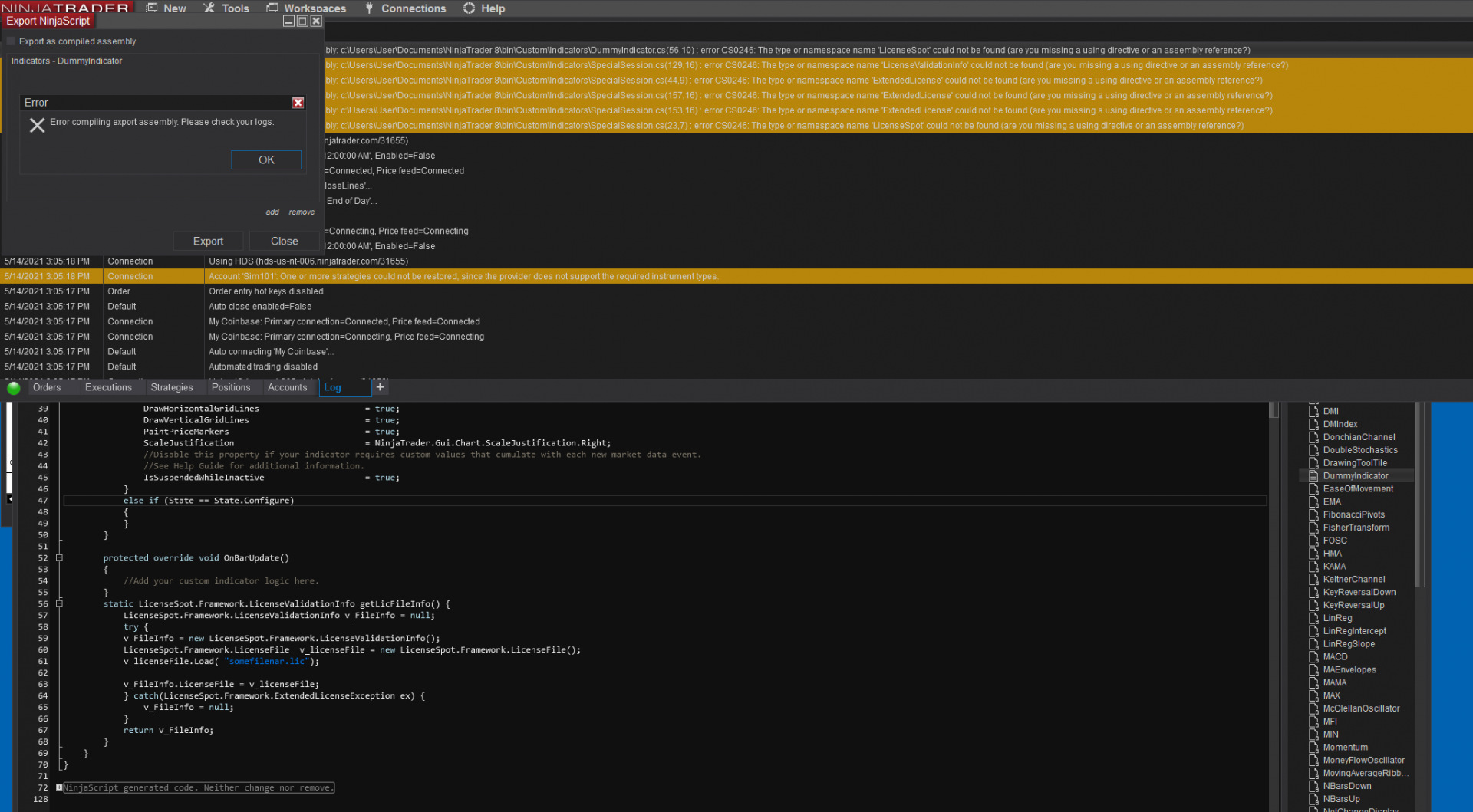Open DMIndex in the indicator list

click(x=1340, y=425)
